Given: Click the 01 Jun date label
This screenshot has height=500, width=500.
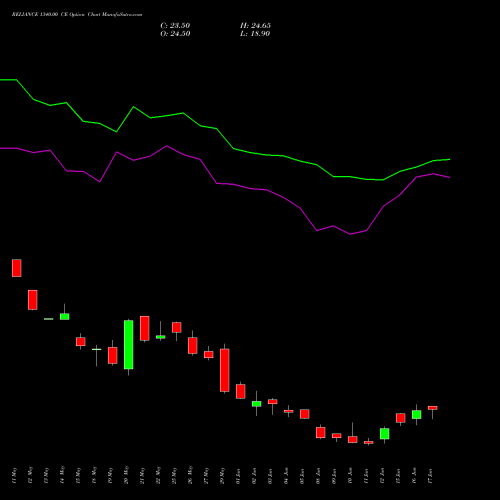Looking at the screenshot, I should [x=238, y=476].
